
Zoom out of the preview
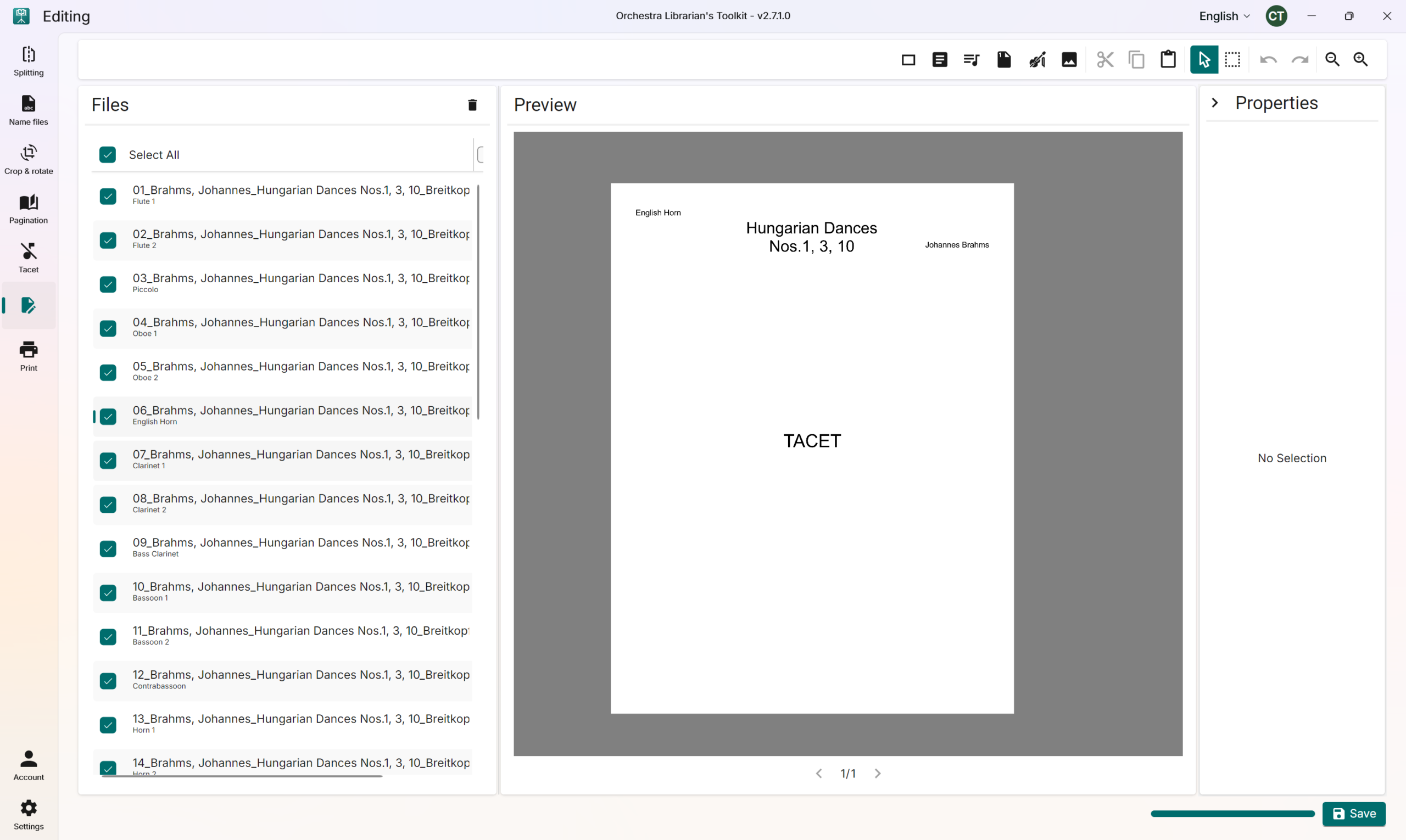click(x=1332, y=59)
